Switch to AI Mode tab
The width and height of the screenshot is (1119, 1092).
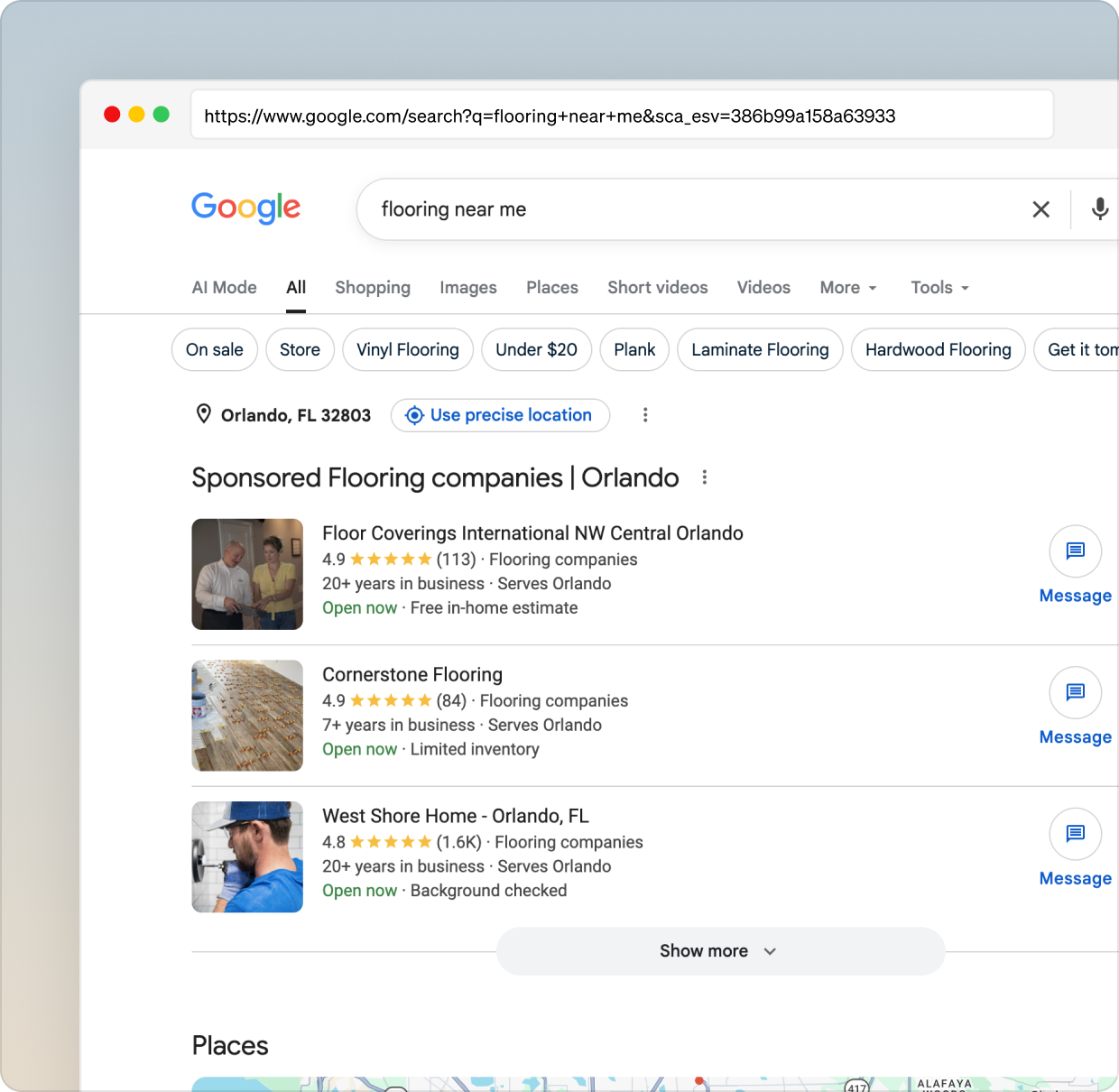point(224,288)
